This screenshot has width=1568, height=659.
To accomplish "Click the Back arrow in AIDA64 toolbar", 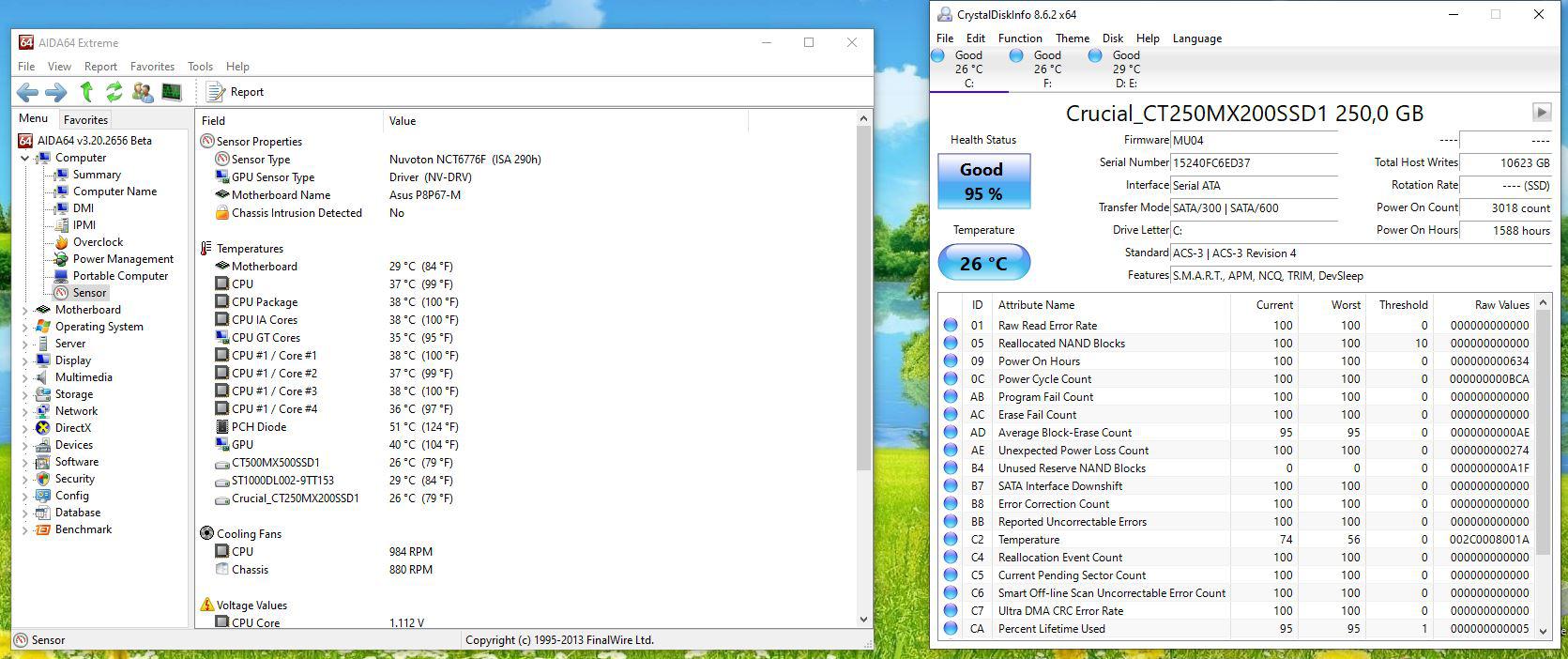I will coord(27,92).
